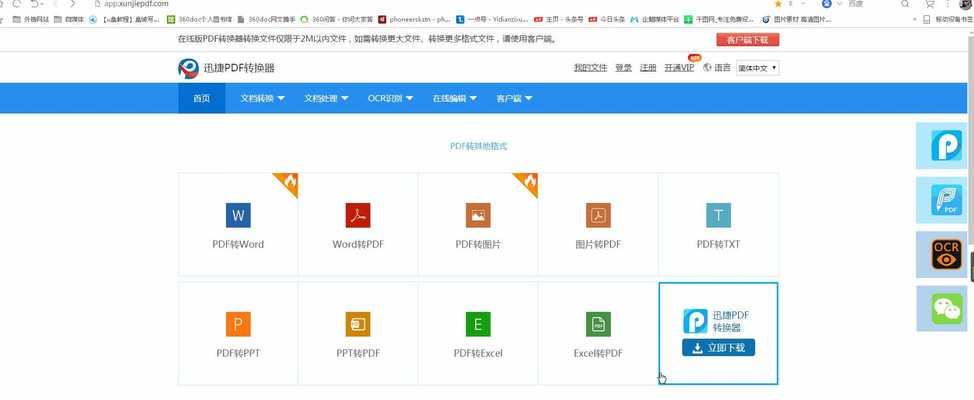The height and width of the screenshot is (400, 974).
Task: Click the 开通VIP link
Action: [x=679, y=68]
